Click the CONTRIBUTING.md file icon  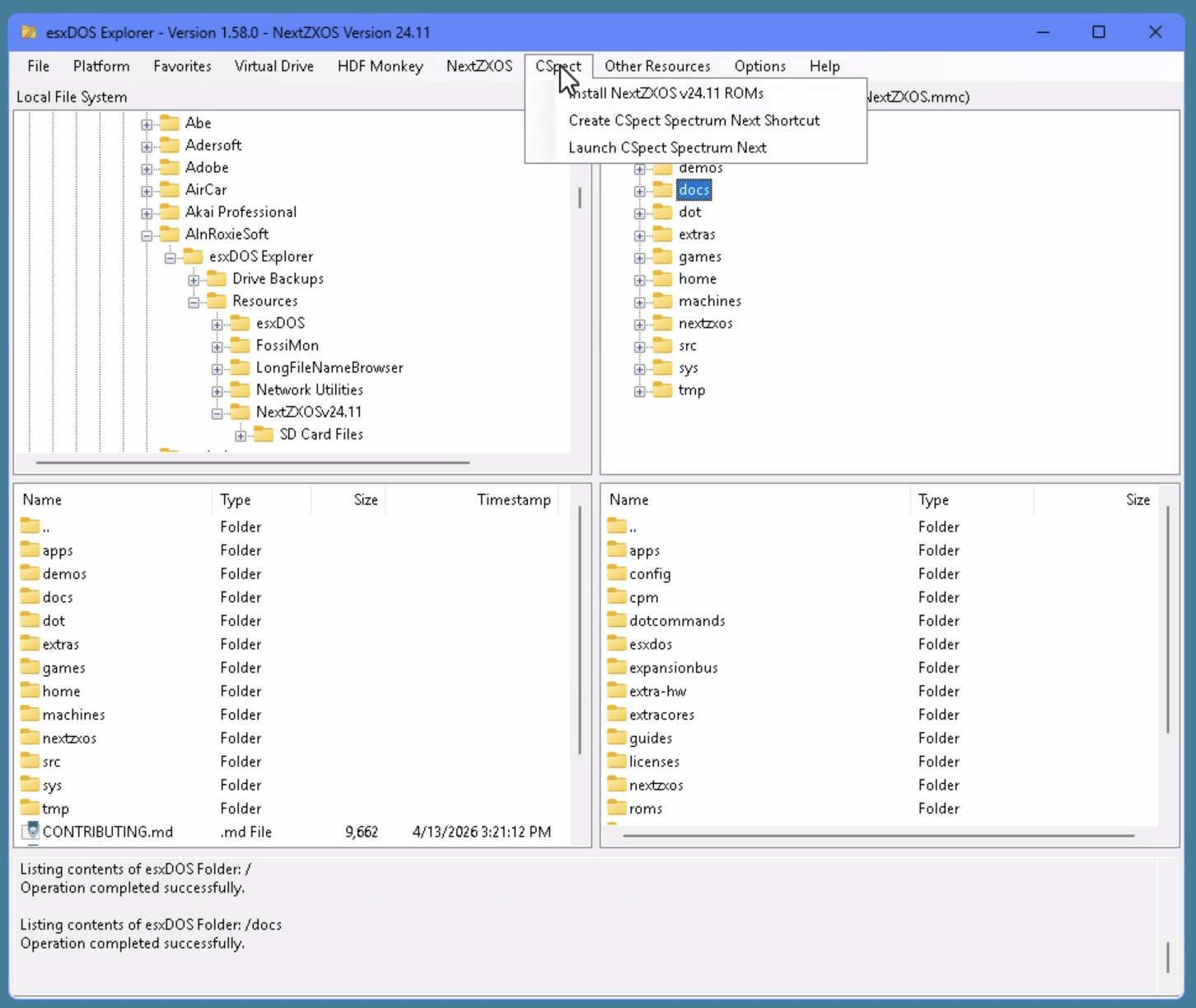31,832
